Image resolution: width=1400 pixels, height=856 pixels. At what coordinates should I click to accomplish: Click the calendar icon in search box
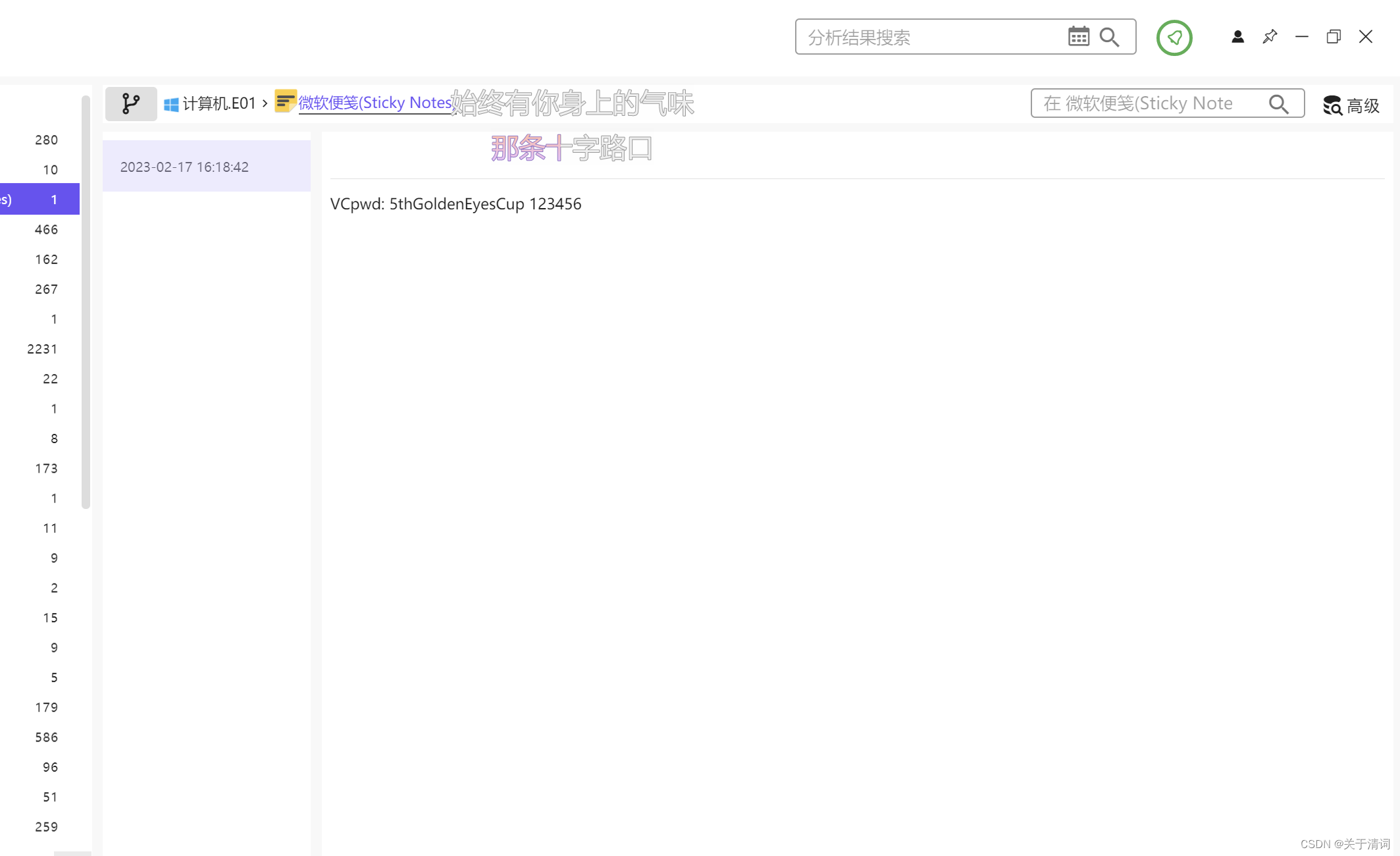(x=1078, y=37)
